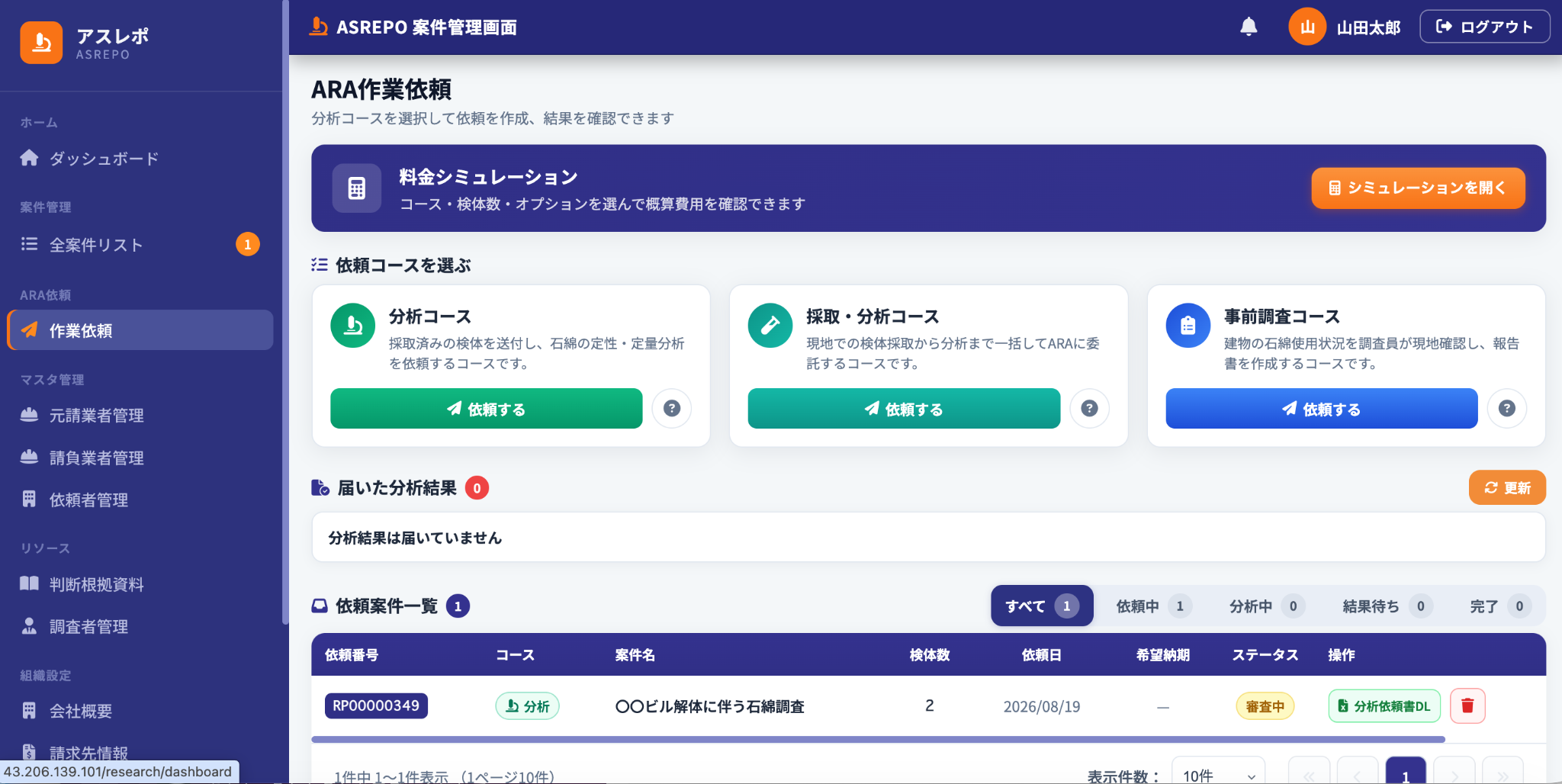Click the person icon beside 調査者管理
Screen dimensions: 1562x784
point(29,626)
